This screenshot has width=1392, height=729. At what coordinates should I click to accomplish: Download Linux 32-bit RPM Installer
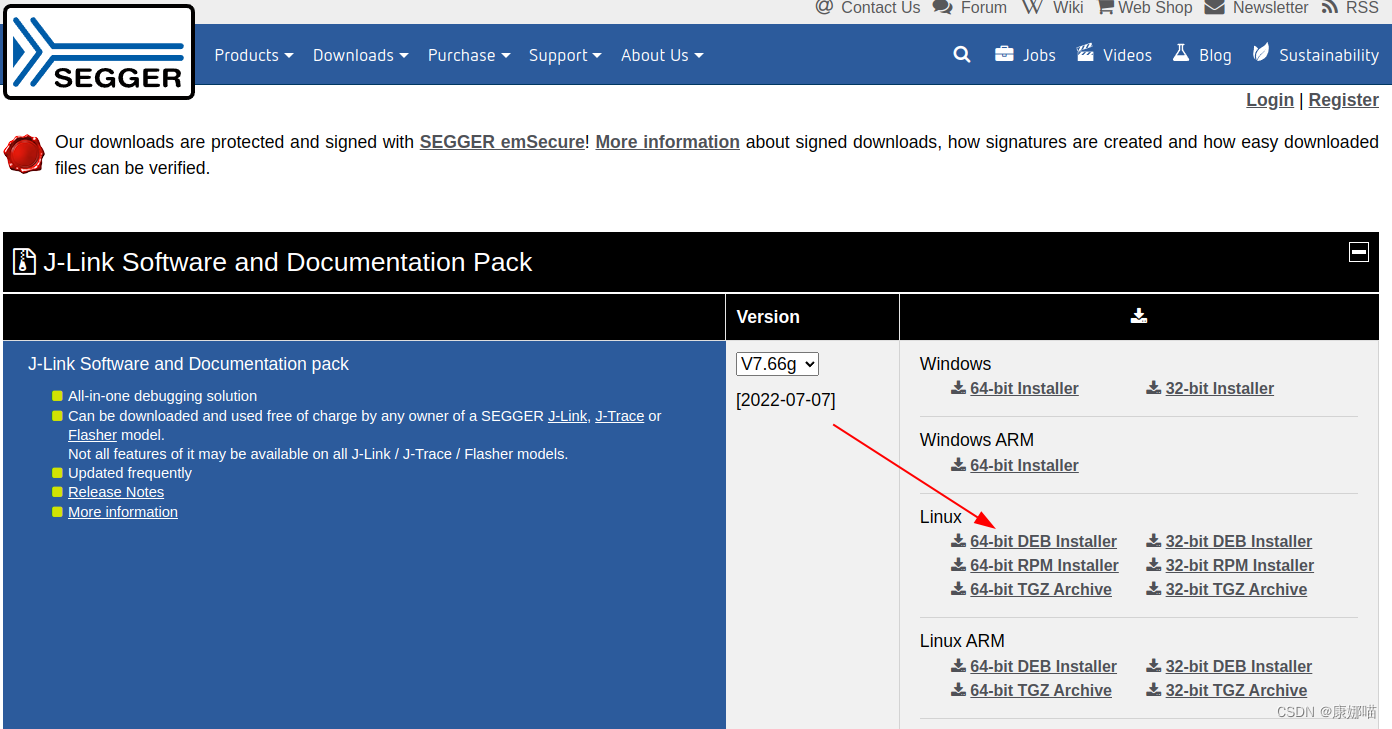(1240, 565)
